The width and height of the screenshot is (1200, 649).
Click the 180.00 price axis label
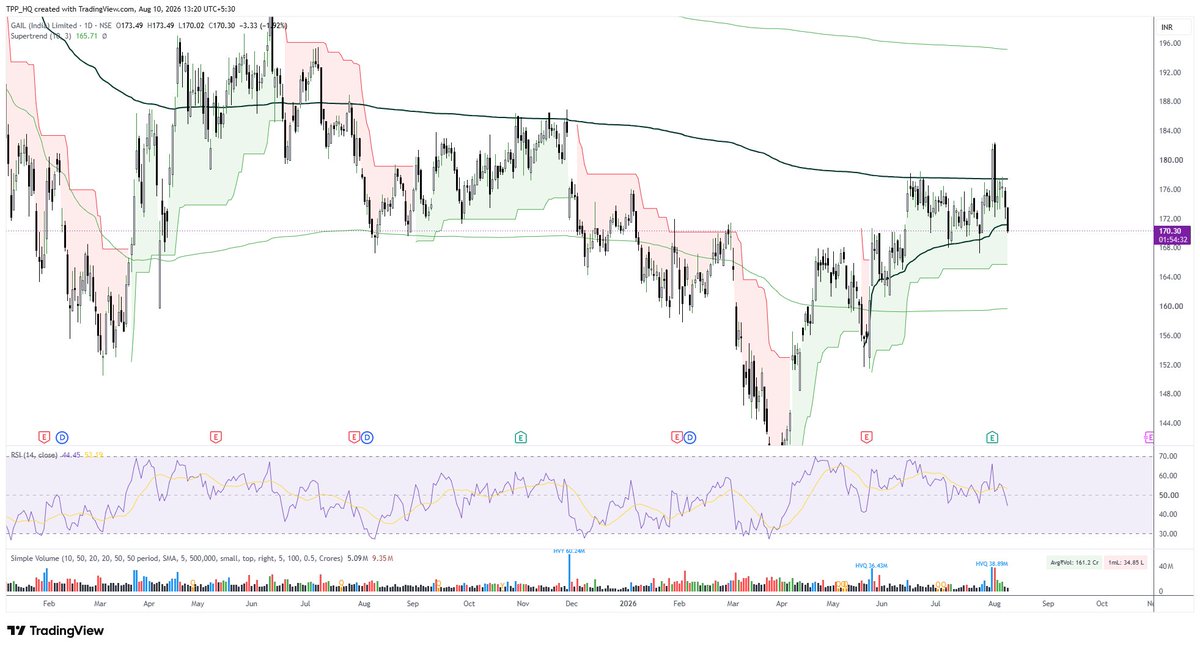tap(1171, 160)
